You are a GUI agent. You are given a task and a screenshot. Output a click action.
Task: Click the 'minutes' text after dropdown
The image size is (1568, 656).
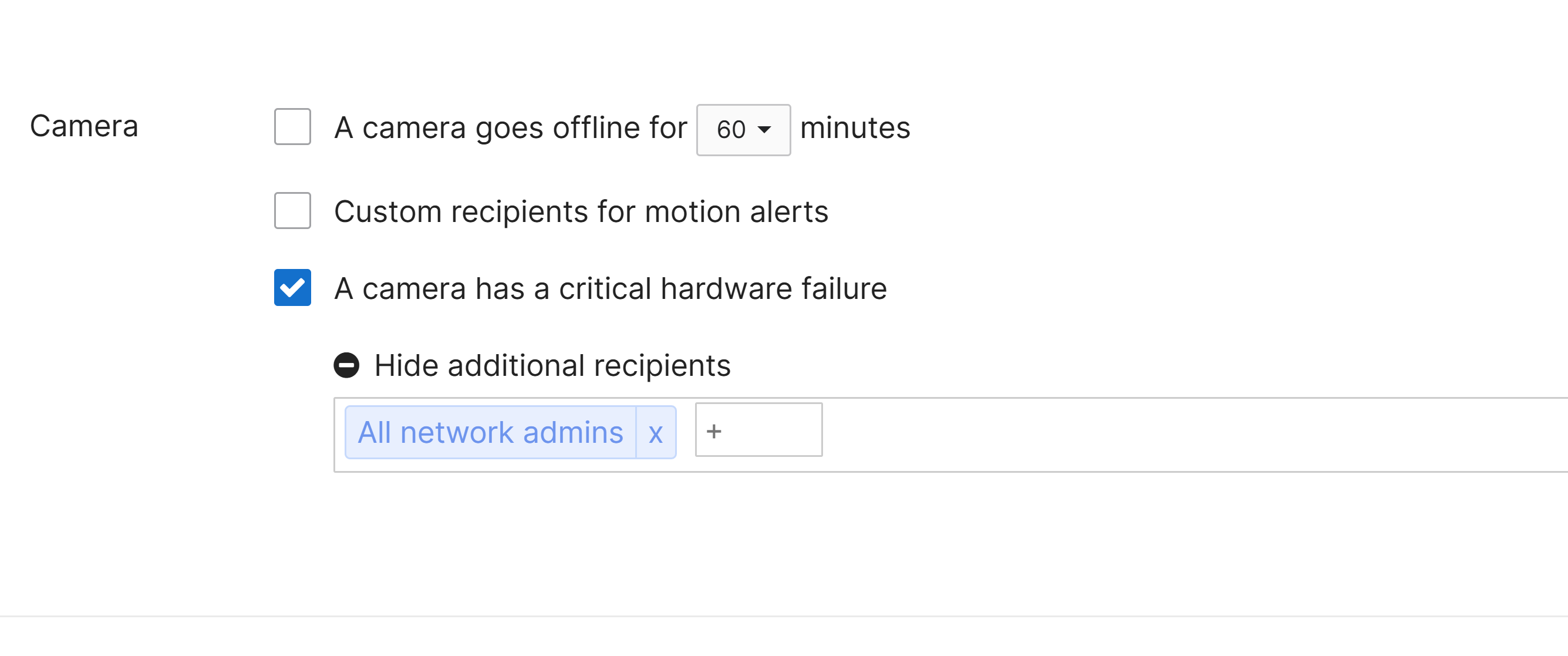(x=855, y=128)
